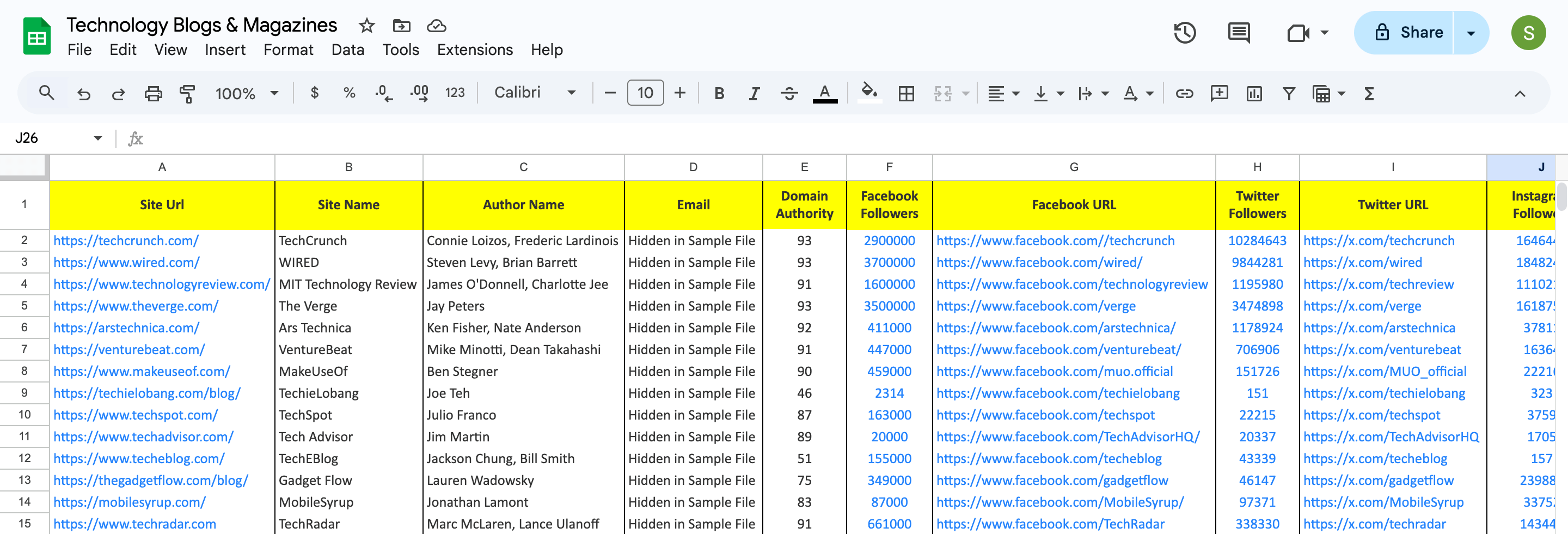The height and width of the screenshot is (534, 1568).
Task: Select column E header
Action: [x=804, y=167]
